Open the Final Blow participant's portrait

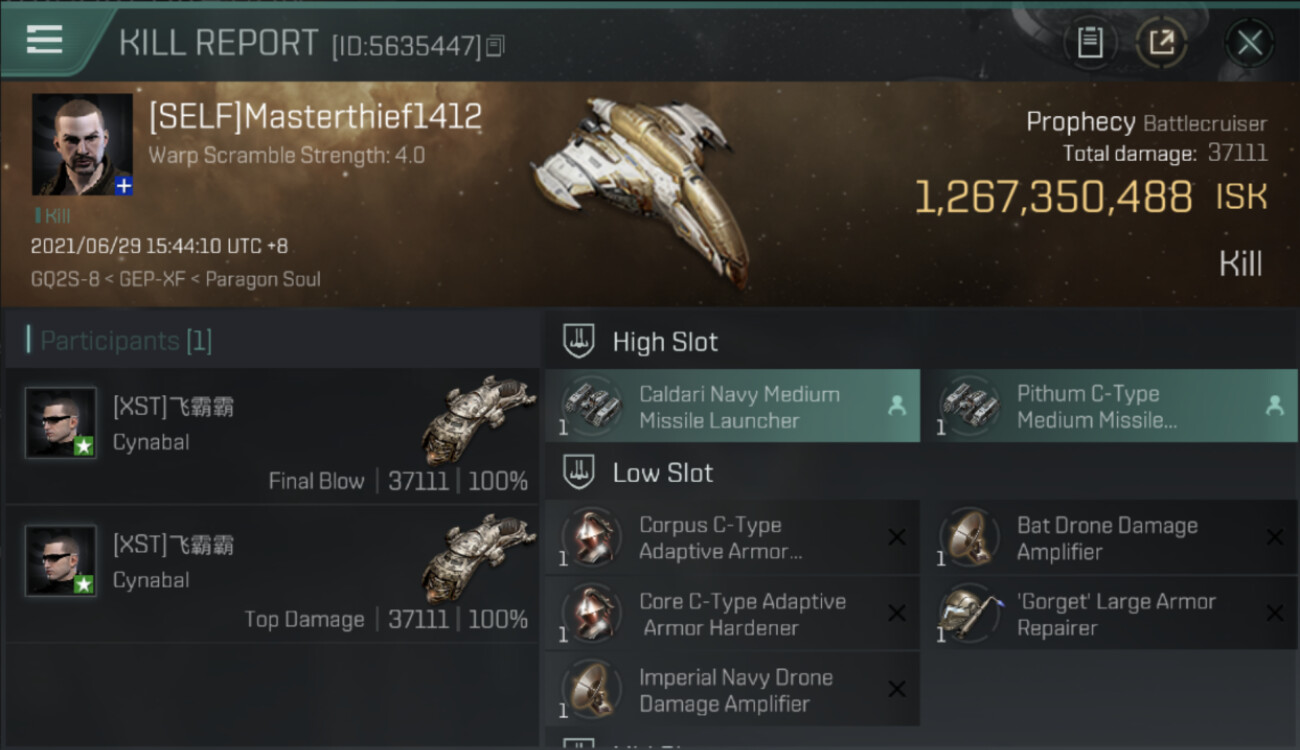tap(60, 423)
